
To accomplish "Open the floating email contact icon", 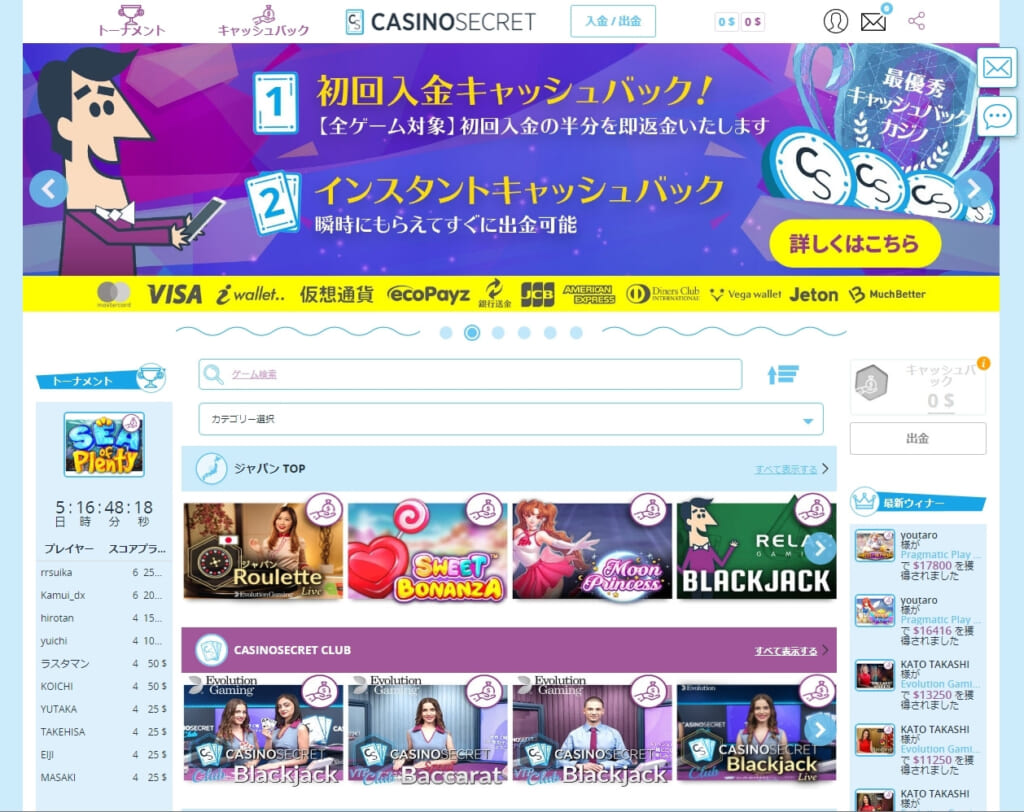I will tap(997, 67).
